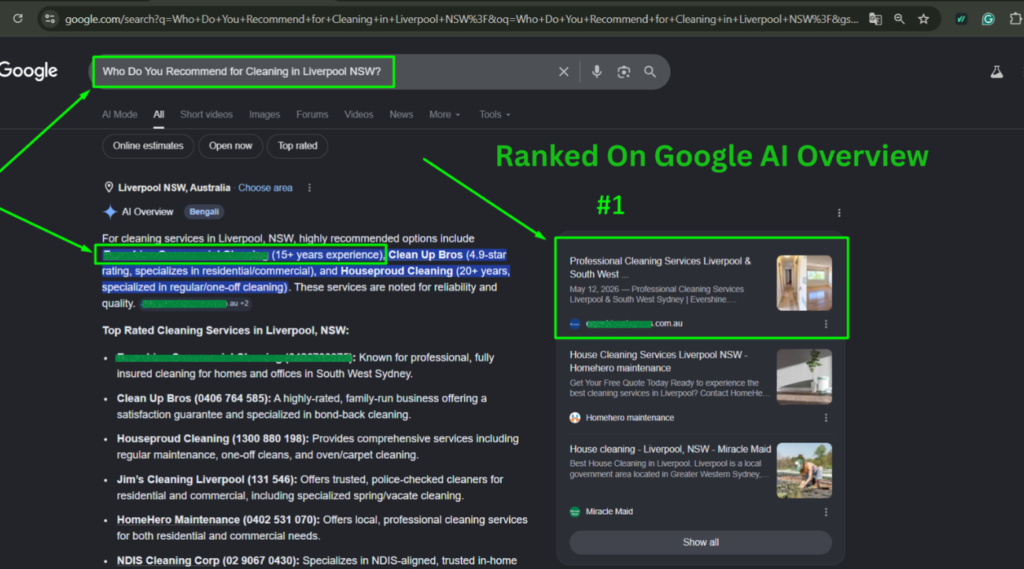Image resolution: width=1024 pixels, height=569 pixels.
Task: Click the zoom magnifier icon in address bar
Action: coord(899,19)
